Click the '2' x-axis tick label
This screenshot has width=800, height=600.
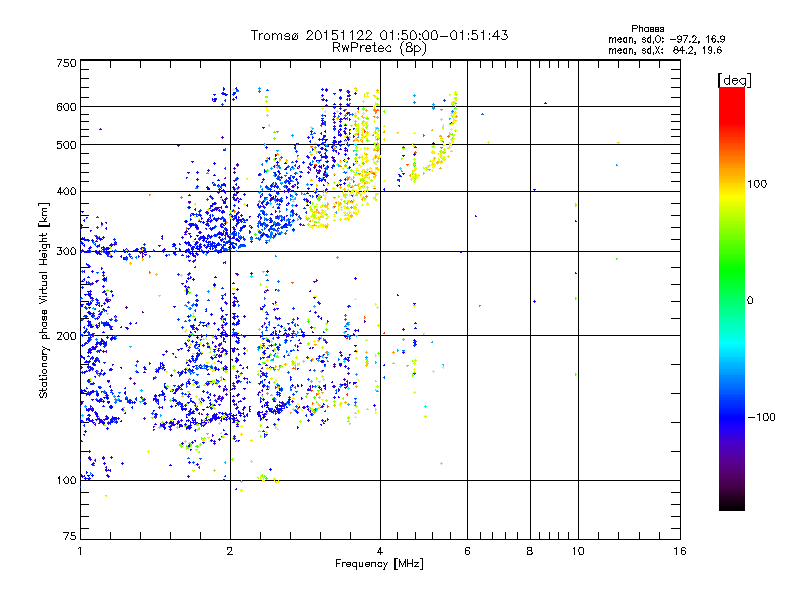point(230,551)
